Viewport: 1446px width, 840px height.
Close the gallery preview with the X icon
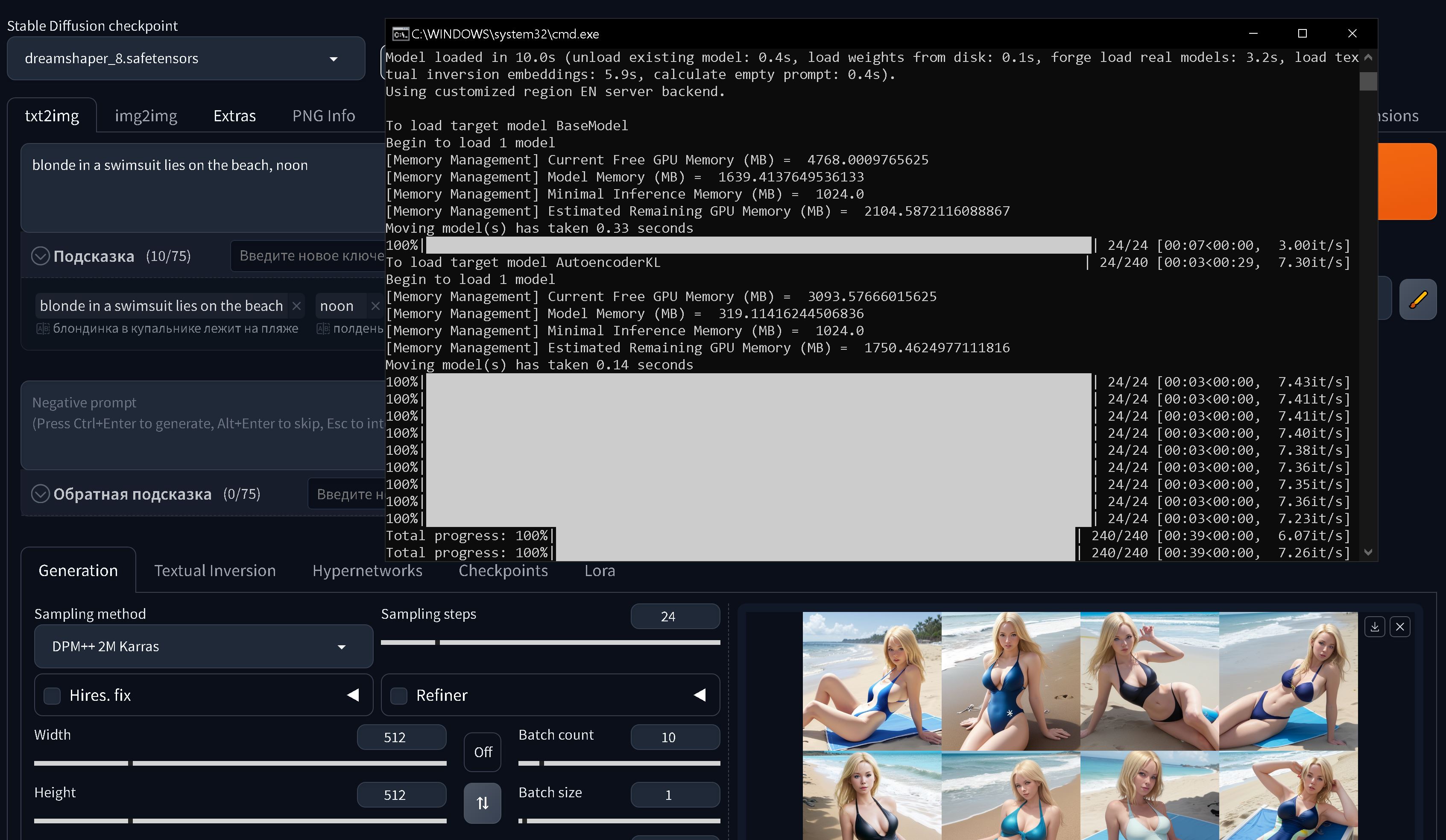coord(1399,626)
